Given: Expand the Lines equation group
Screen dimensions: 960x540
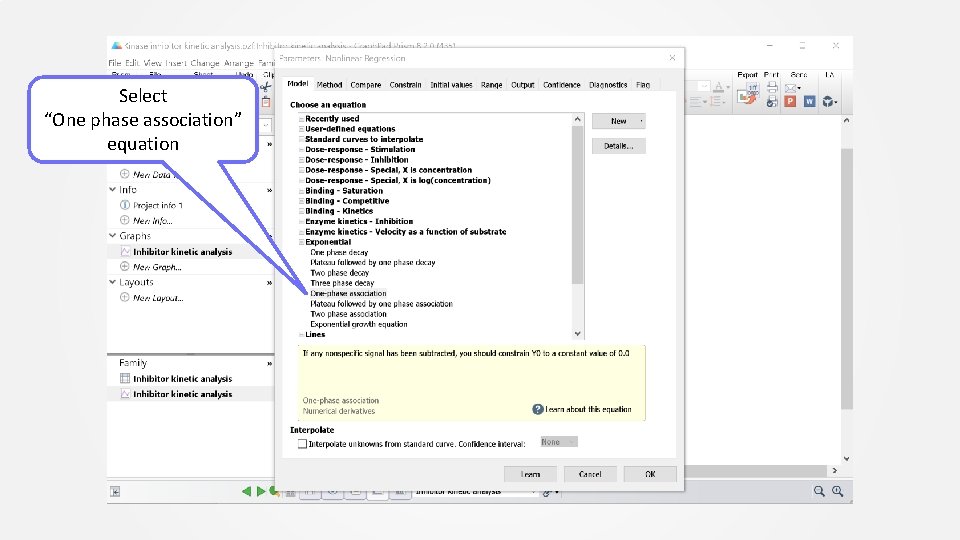Looking at the screenshot, I should click(x=301, y=335).
